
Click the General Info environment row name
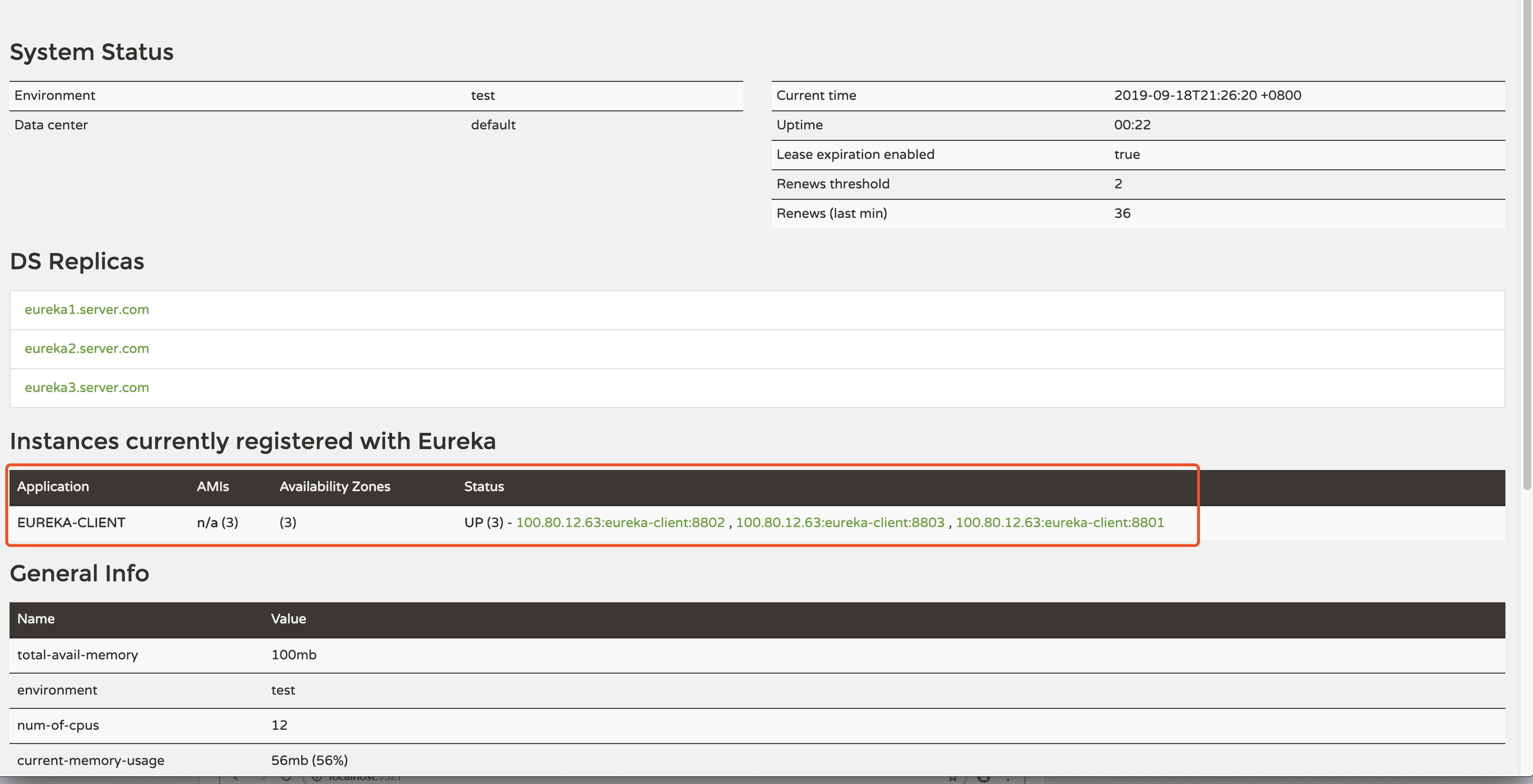[57, 690]
